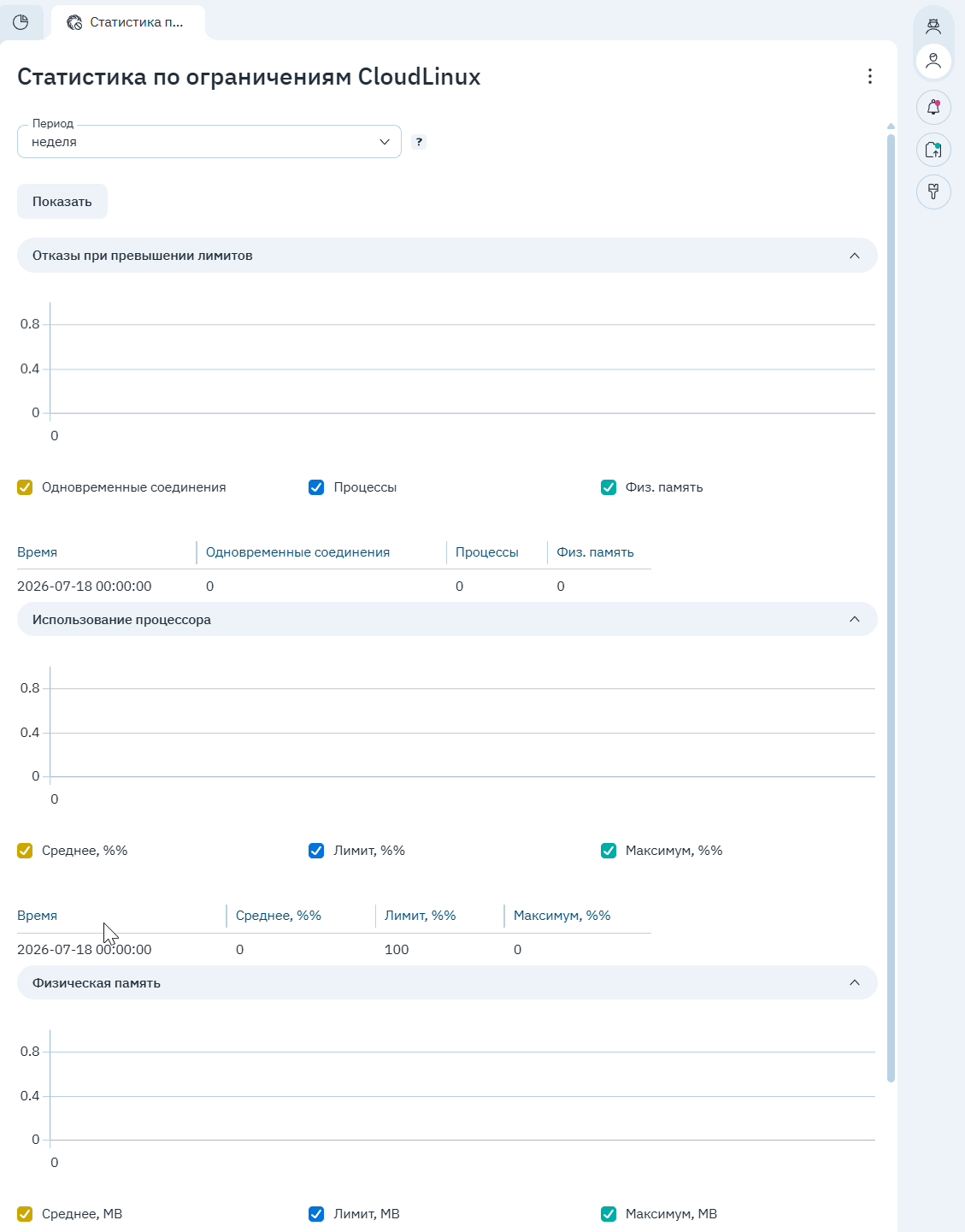Click the question mark help icon
The width and height of the screenshot is (965, 1232).
point(419,142)
